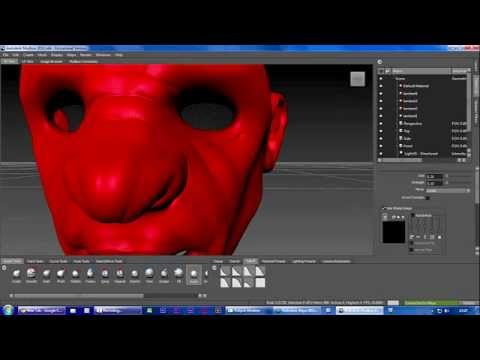Activate the Spray sculpt tool

point(105,275)
